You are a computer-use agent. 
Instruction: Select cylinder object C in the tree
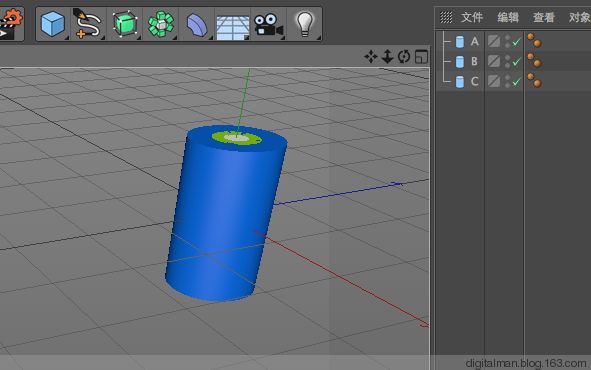tap(475, 81)
